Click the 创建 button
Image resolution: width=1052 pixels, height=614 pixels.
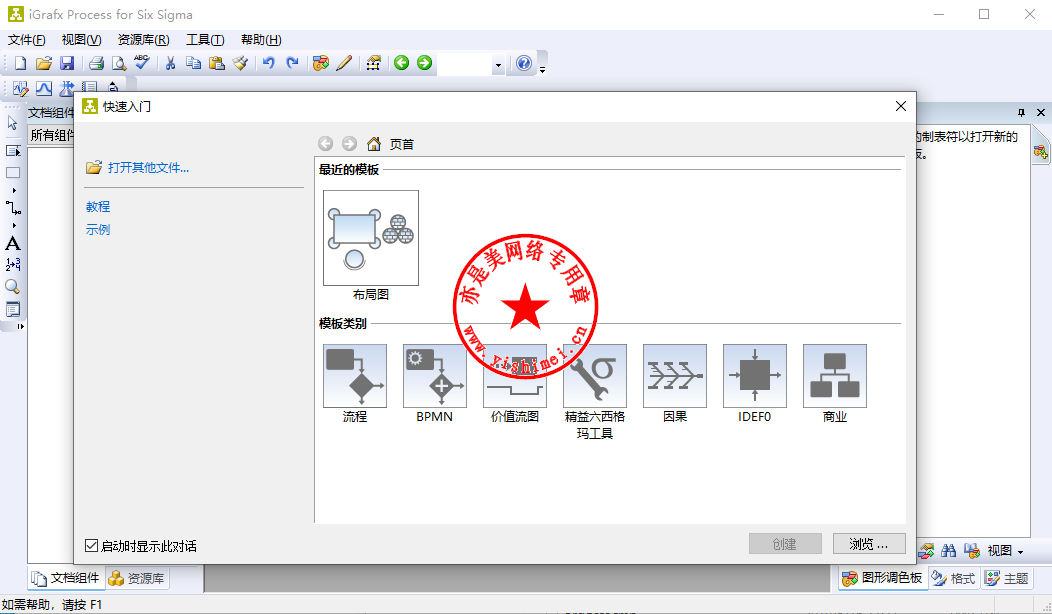point(785,544)
